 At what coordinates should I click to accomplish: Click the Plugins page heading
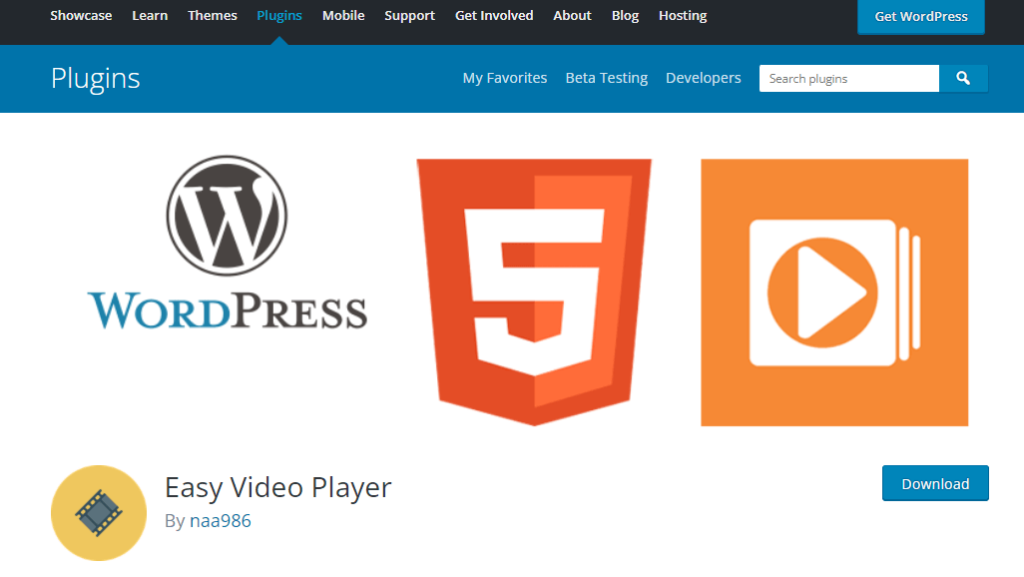(x=95, y=79)
